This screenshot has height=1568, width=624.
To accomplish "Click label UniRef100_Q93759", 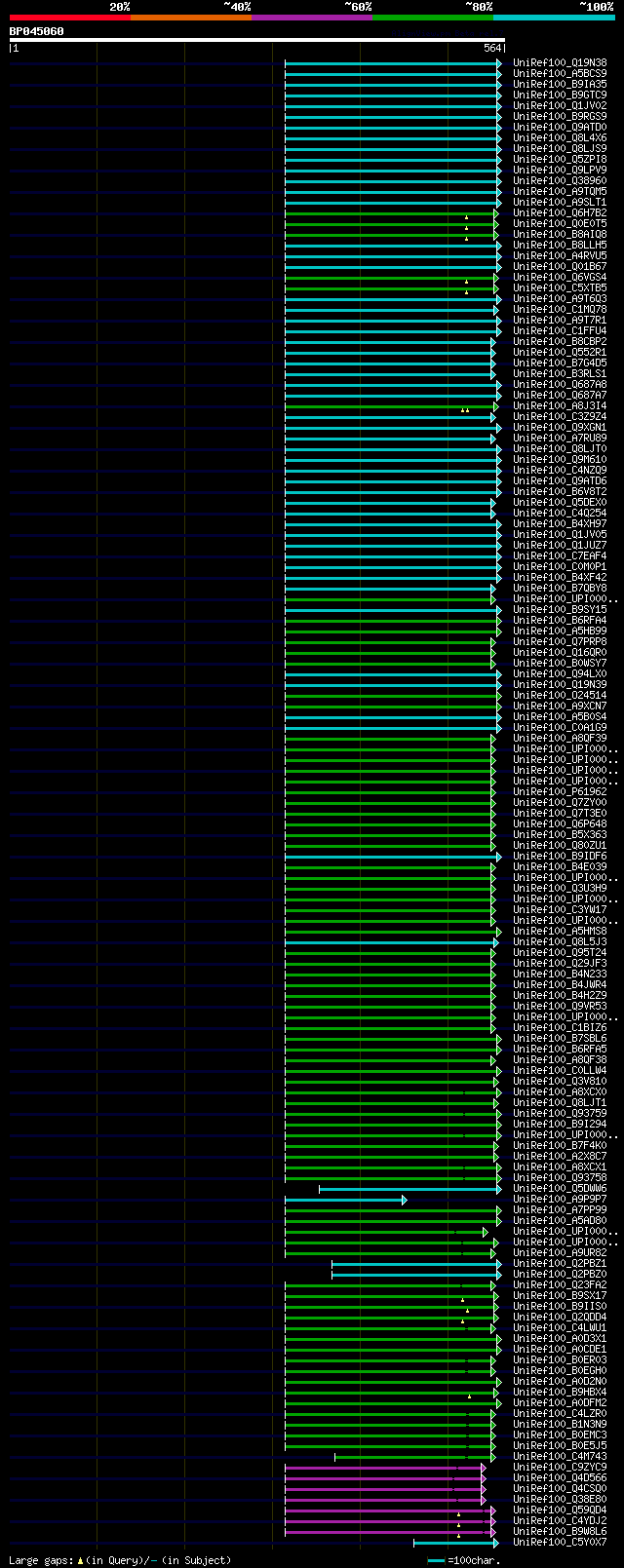I will [x=560, y=1114].
